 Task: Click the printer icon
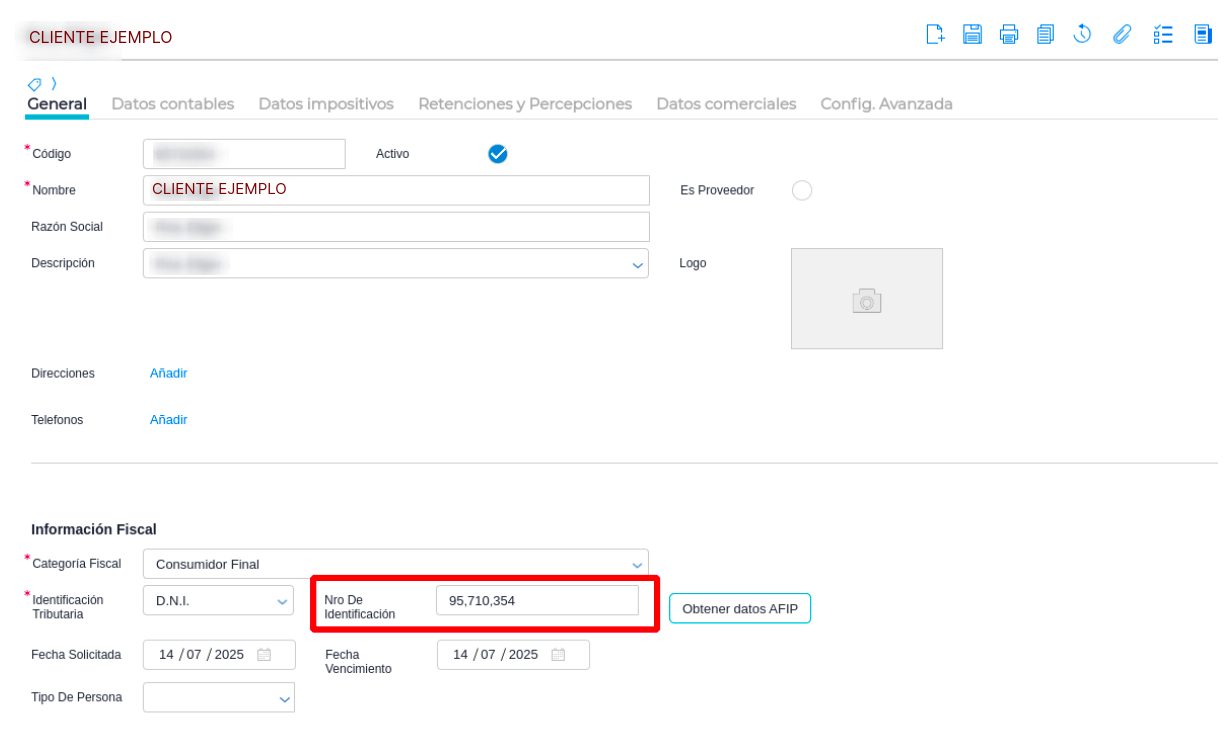tap(1009, 34)
